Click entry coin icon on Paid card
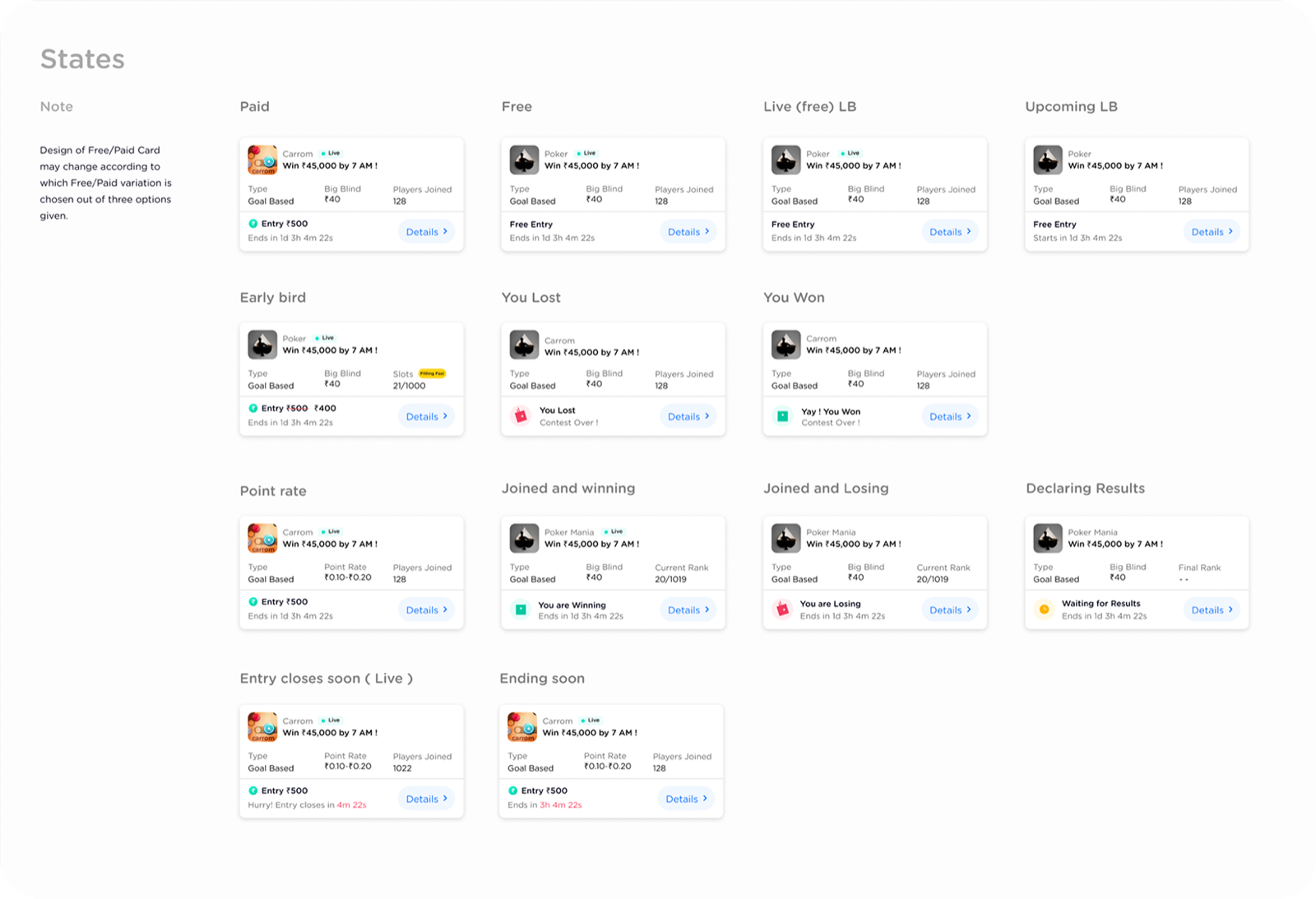 click(x=253, y=224)
